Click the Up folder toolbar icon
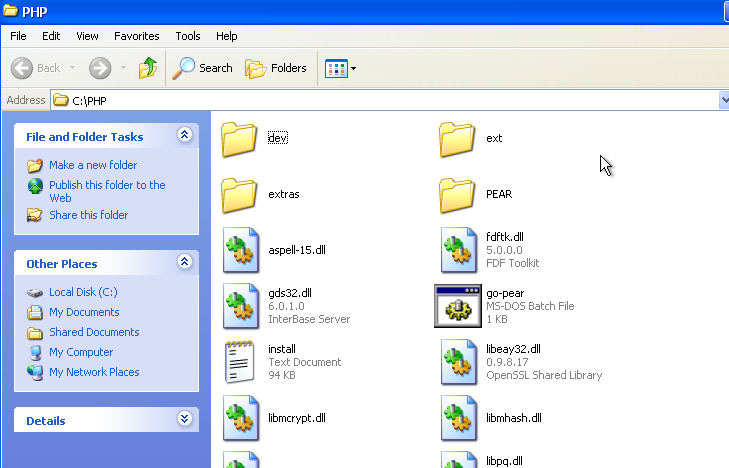Image resolution: width=729 pixels, height=468 pixels. point(148,68)
